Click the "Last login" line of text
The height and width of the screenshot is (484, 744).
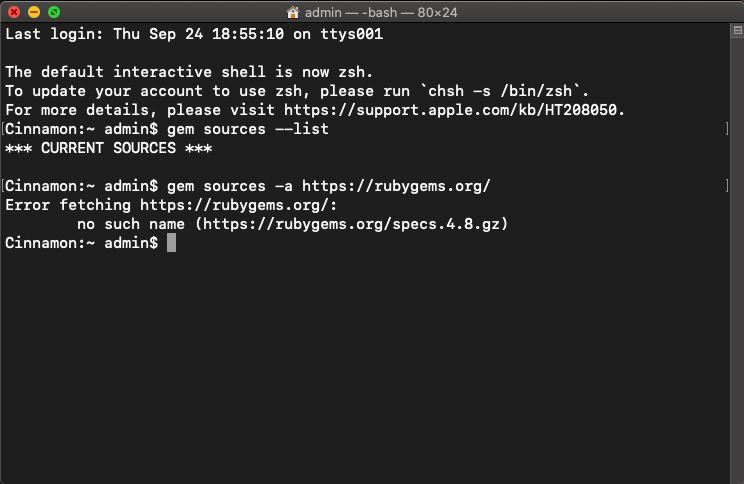(194, 34)
